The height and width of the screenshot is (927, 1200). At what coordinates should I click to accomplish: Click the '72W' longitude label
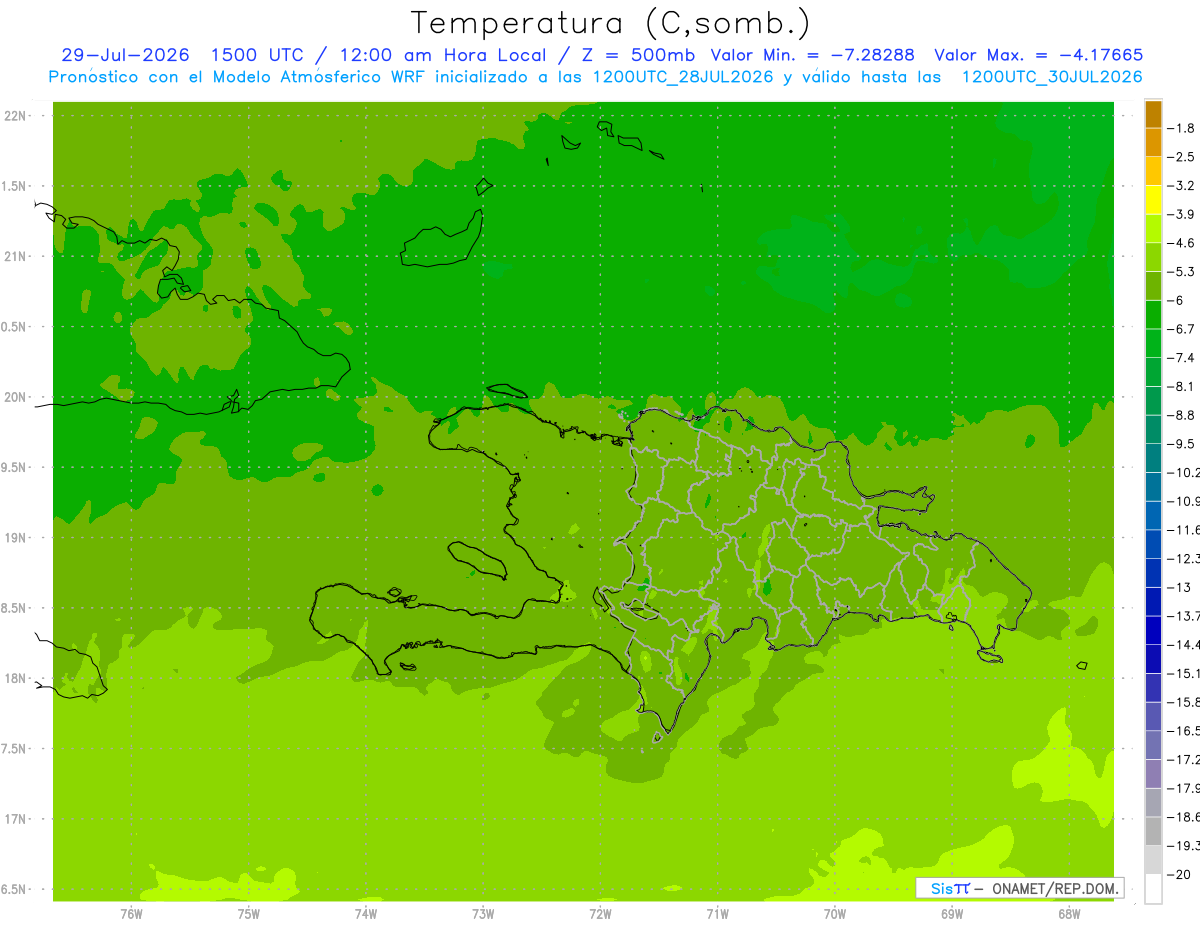[x=600, y=913]
